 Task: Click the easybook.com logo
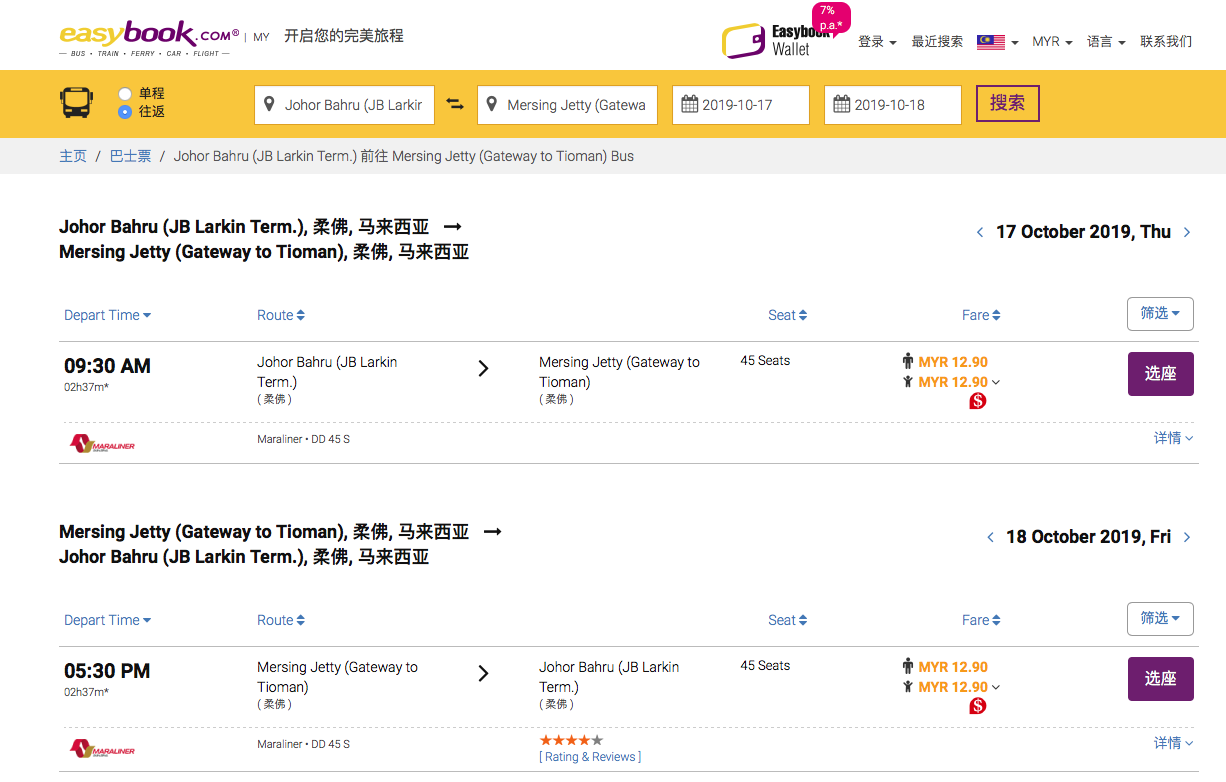[x=149, y=37]
